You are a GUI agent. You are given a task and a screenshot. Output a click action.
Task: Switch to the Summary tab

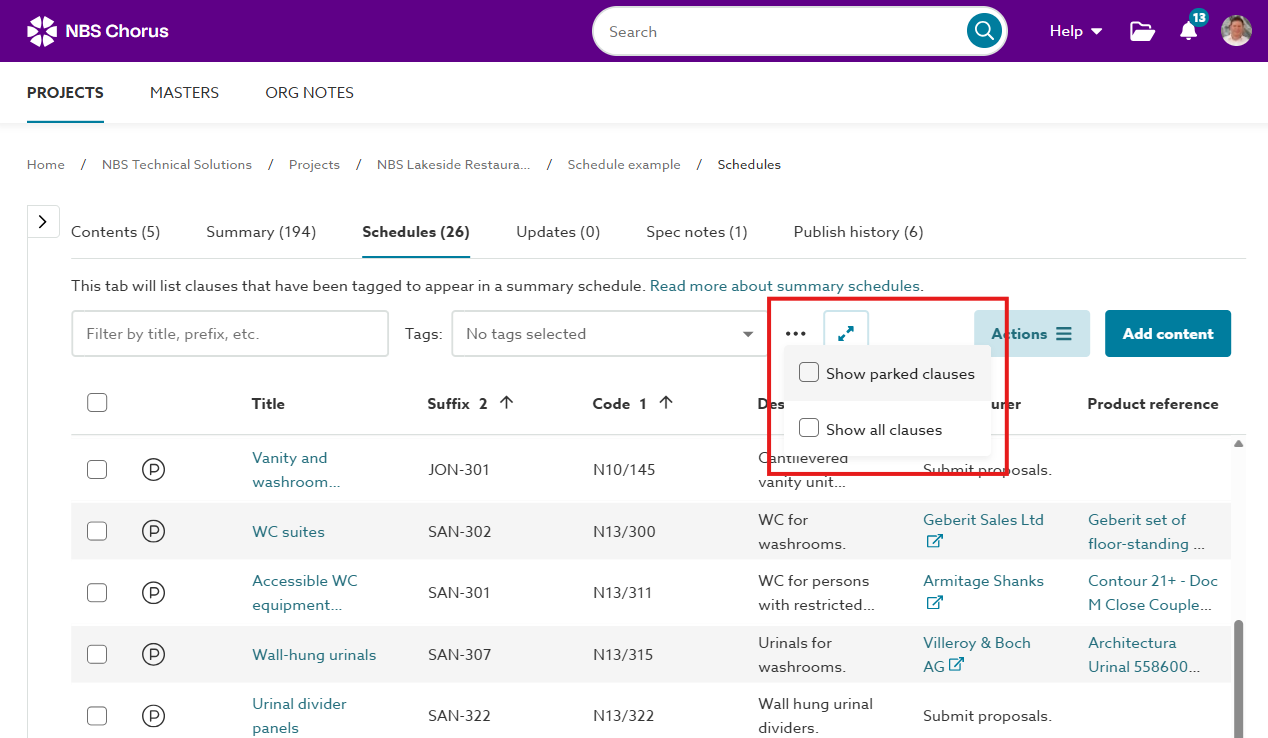(x=260, y=231)
